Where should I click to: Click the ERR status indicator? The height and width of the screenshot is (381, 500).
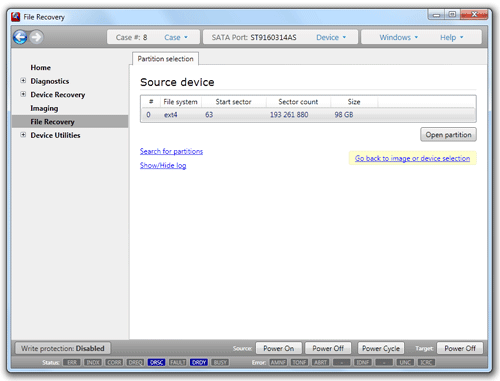(72, 362)
